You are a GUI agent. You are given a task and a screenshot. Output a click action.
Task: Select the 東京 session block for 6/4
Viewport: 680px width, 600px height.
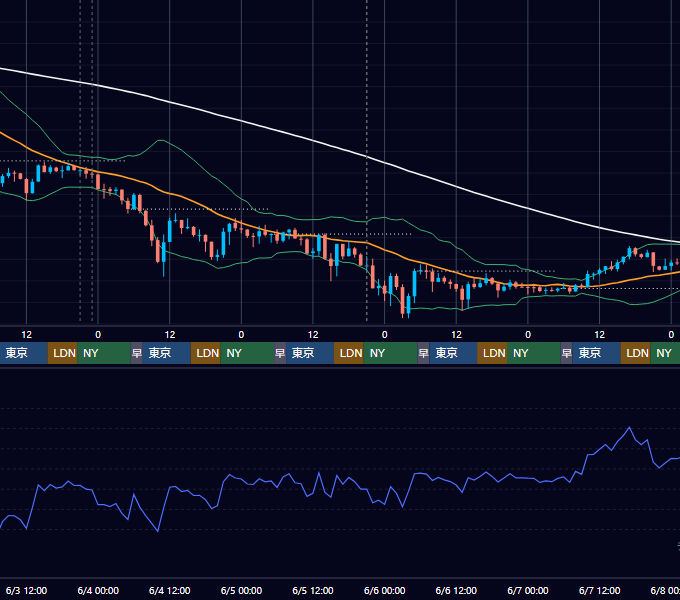(x=167, y=353)
